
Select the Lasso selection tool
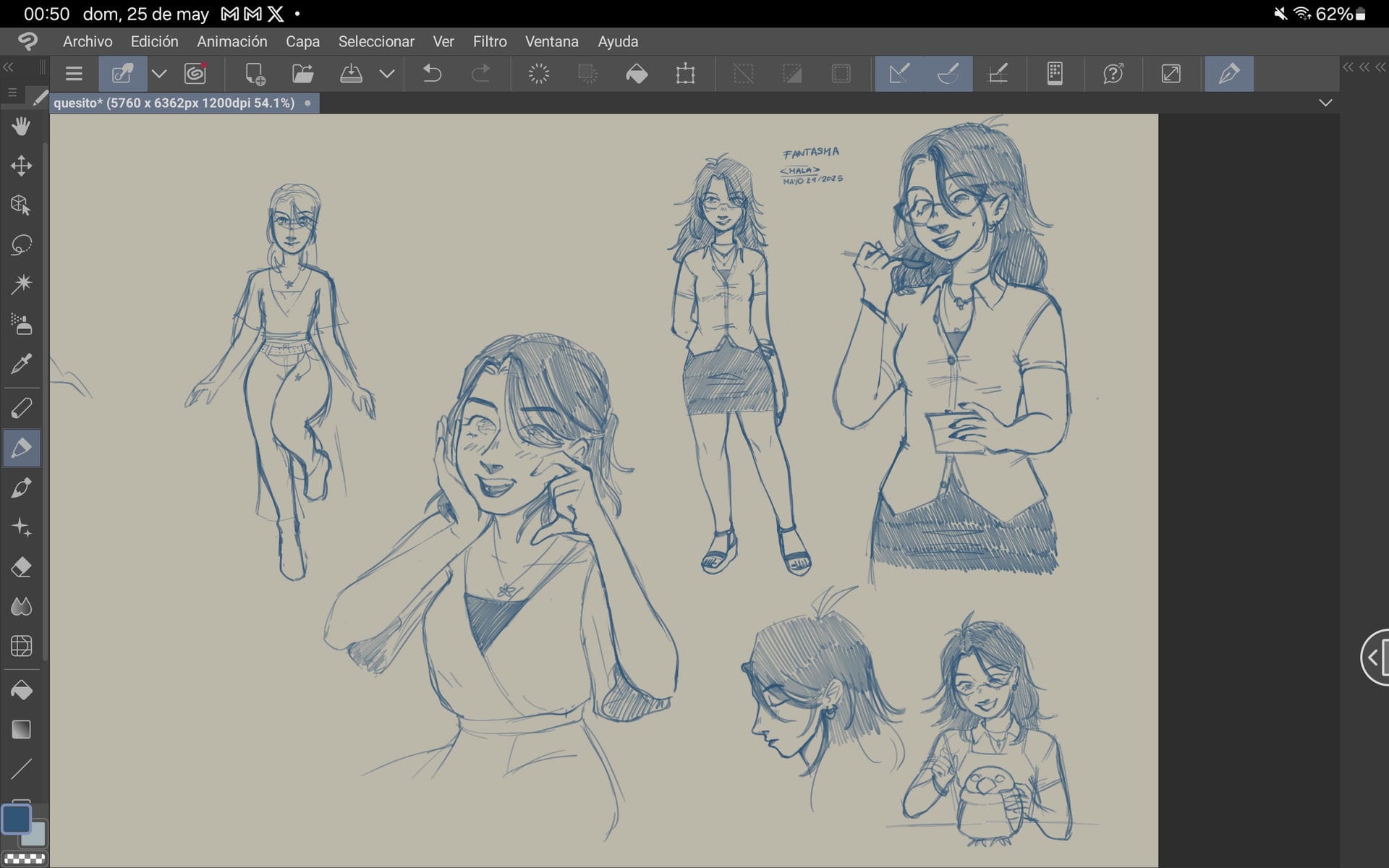coord(21,244)
